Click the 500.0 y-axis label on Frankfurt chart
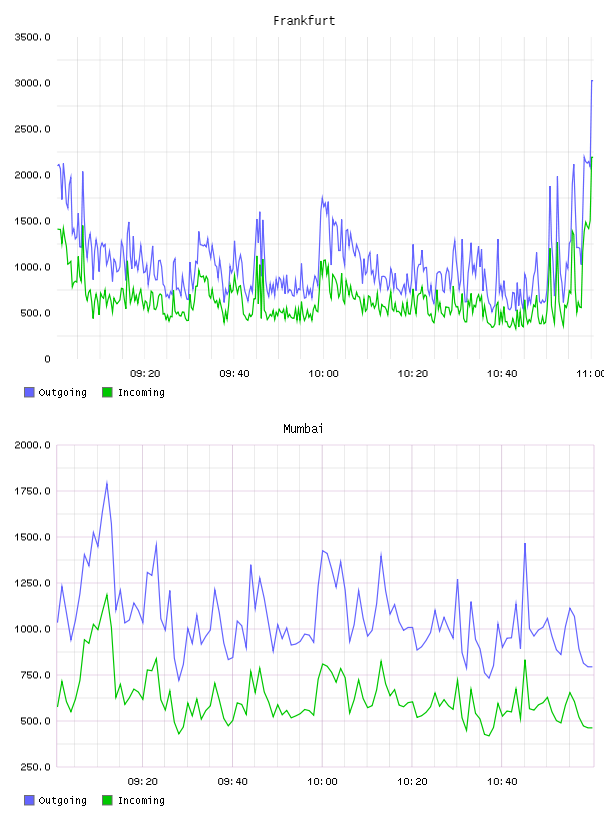This screenshot has width=608, height=816. click(x=35, y=313)
